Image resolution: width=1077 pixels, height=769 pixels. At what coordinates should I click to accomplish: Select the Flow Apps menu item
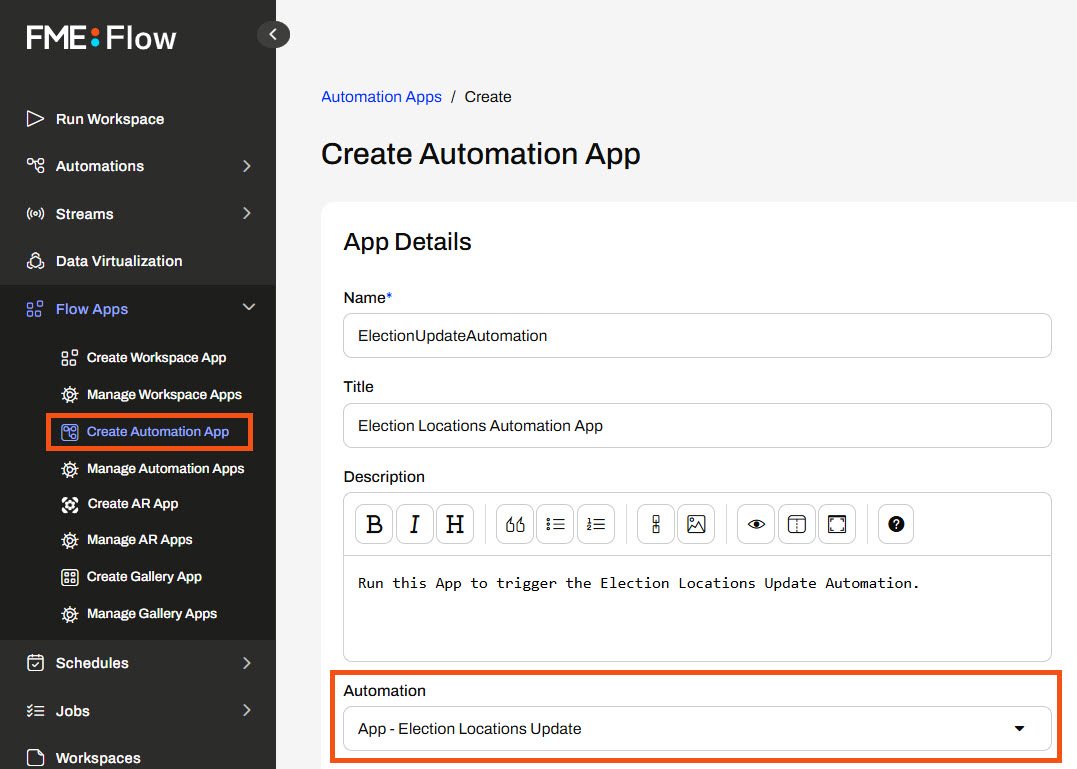pyautogui.click(x=92, y=309)
